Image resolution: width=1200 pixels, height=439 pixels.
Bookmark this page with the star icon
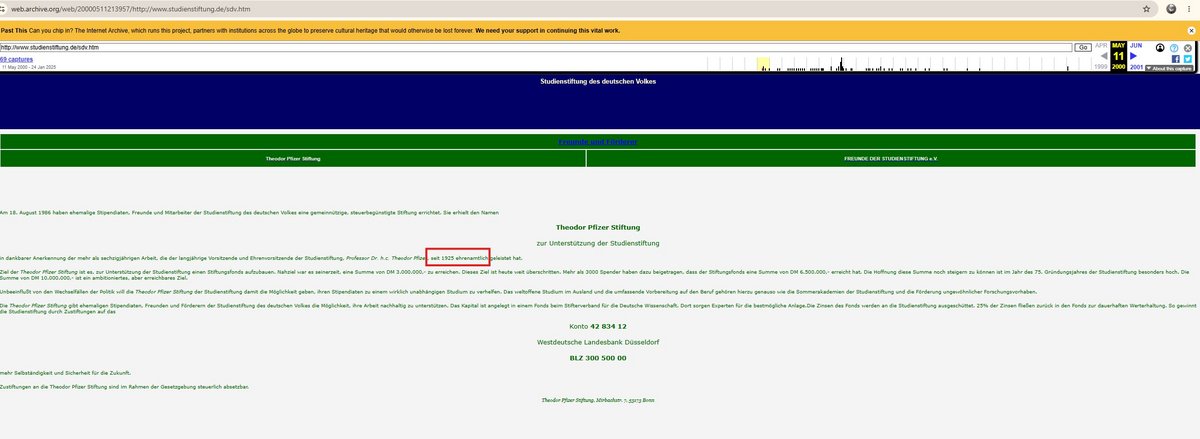tap(1146, 8)
